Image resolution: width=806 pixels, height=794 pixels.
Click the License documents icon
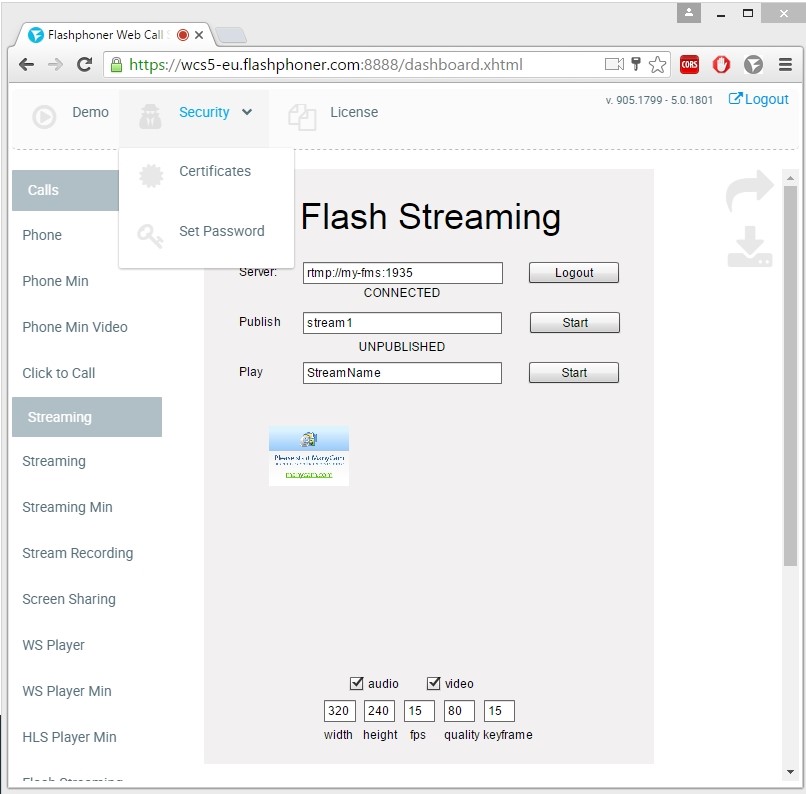coord(302,117)
